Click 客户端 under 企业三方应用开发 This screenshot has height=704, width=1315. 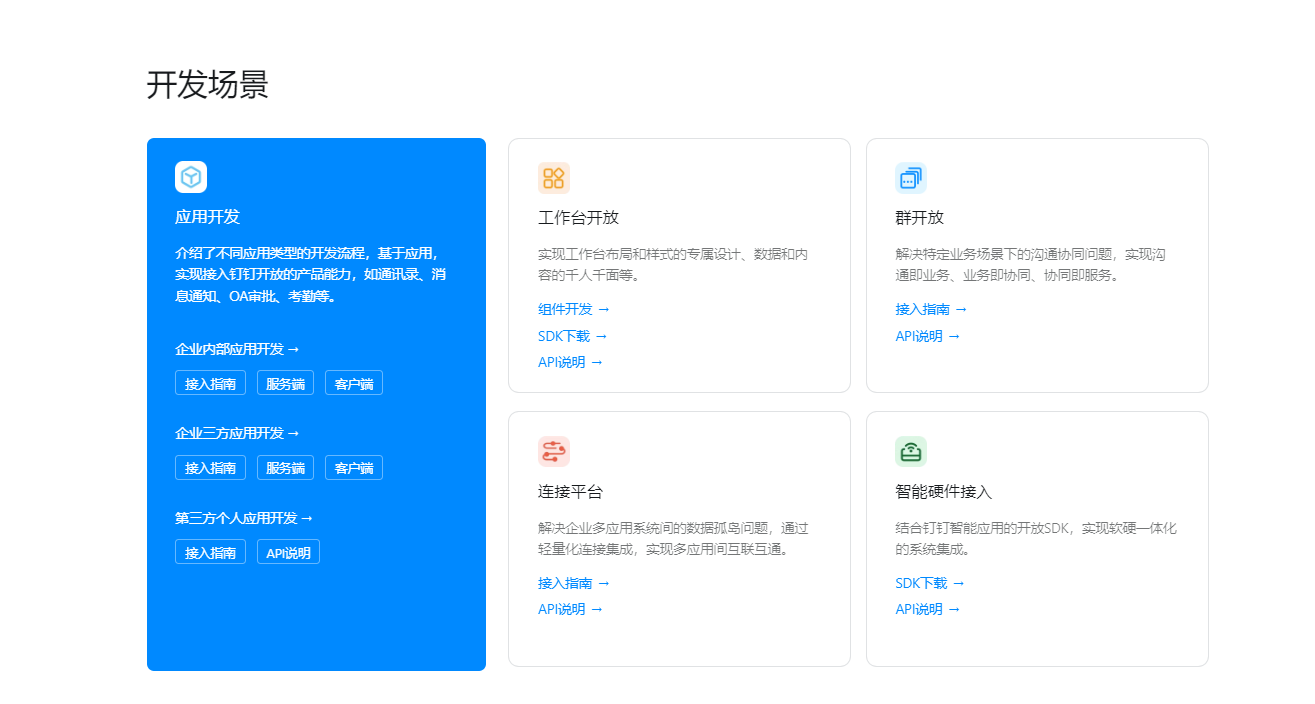click(x=354, y=468)
